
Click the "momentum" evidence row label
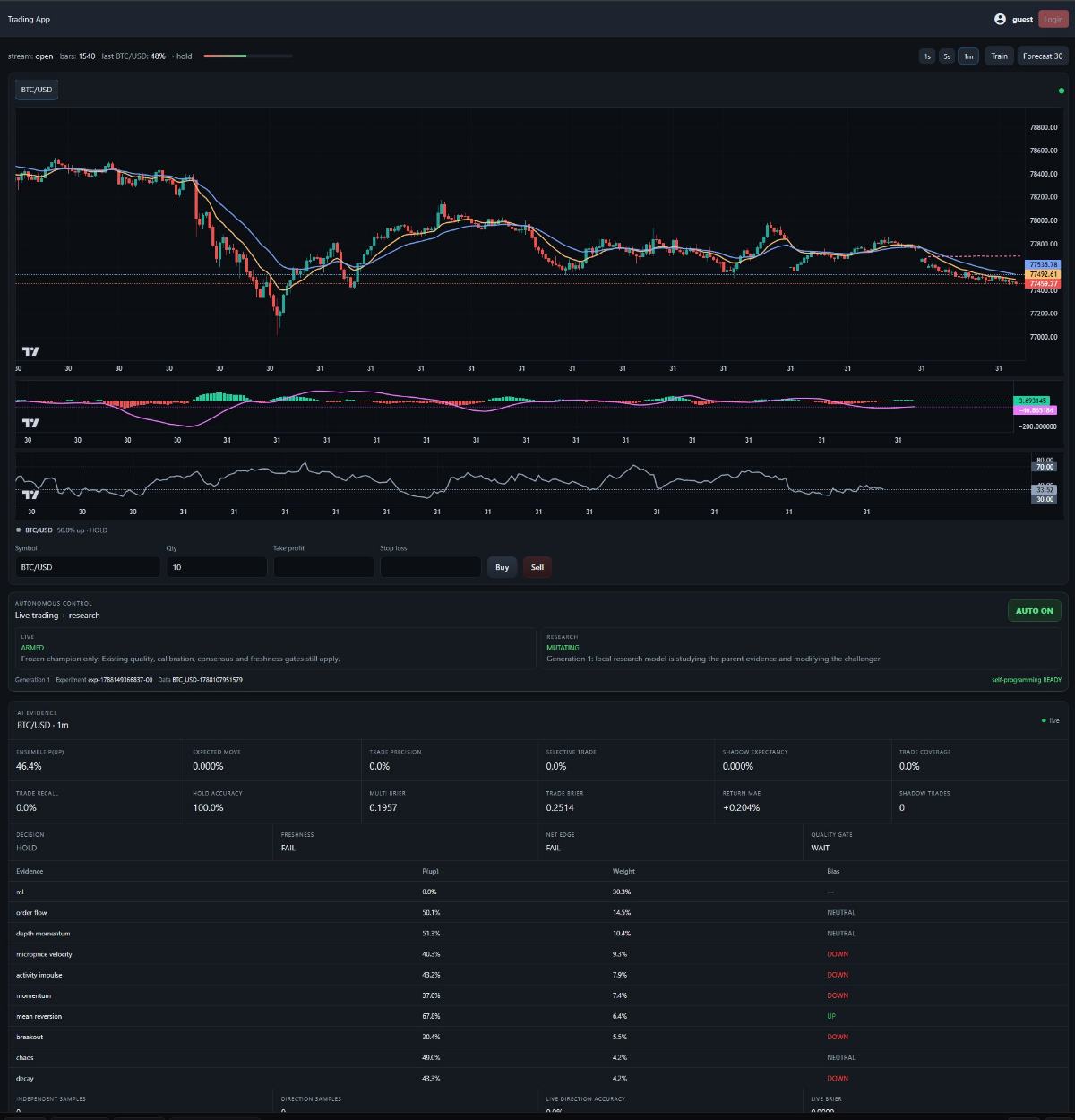[33, 995]
